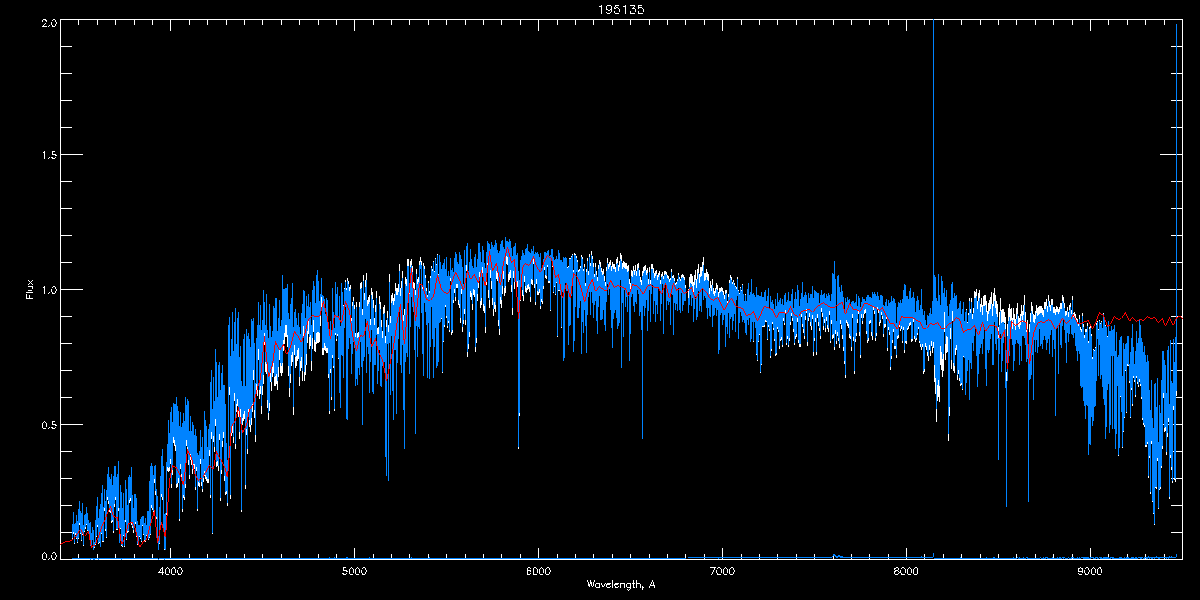Screen dimensions: 1200x600
Task: Click the Flux axis label
Action: coord(29,290)
